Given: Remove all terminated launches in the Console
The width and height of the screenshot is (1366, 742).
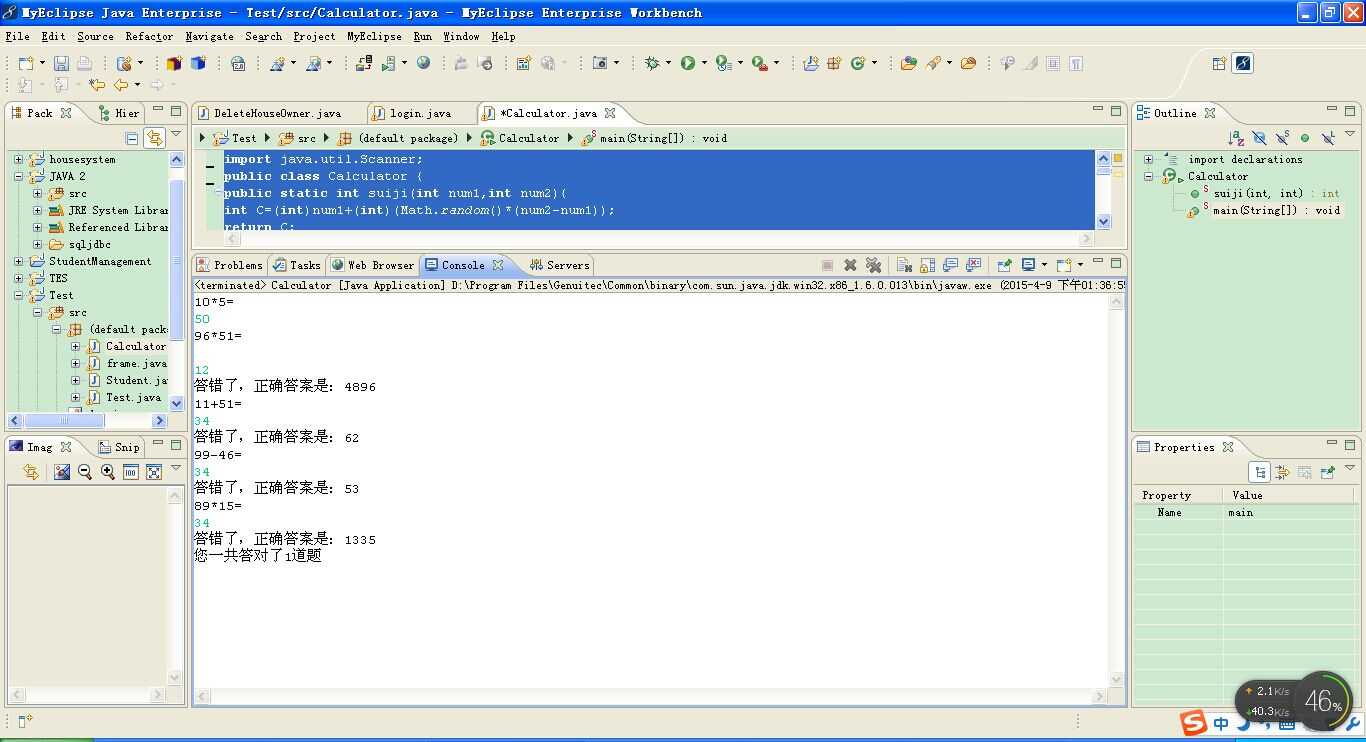Looking at the screenshot, I should tap(873, 265).
